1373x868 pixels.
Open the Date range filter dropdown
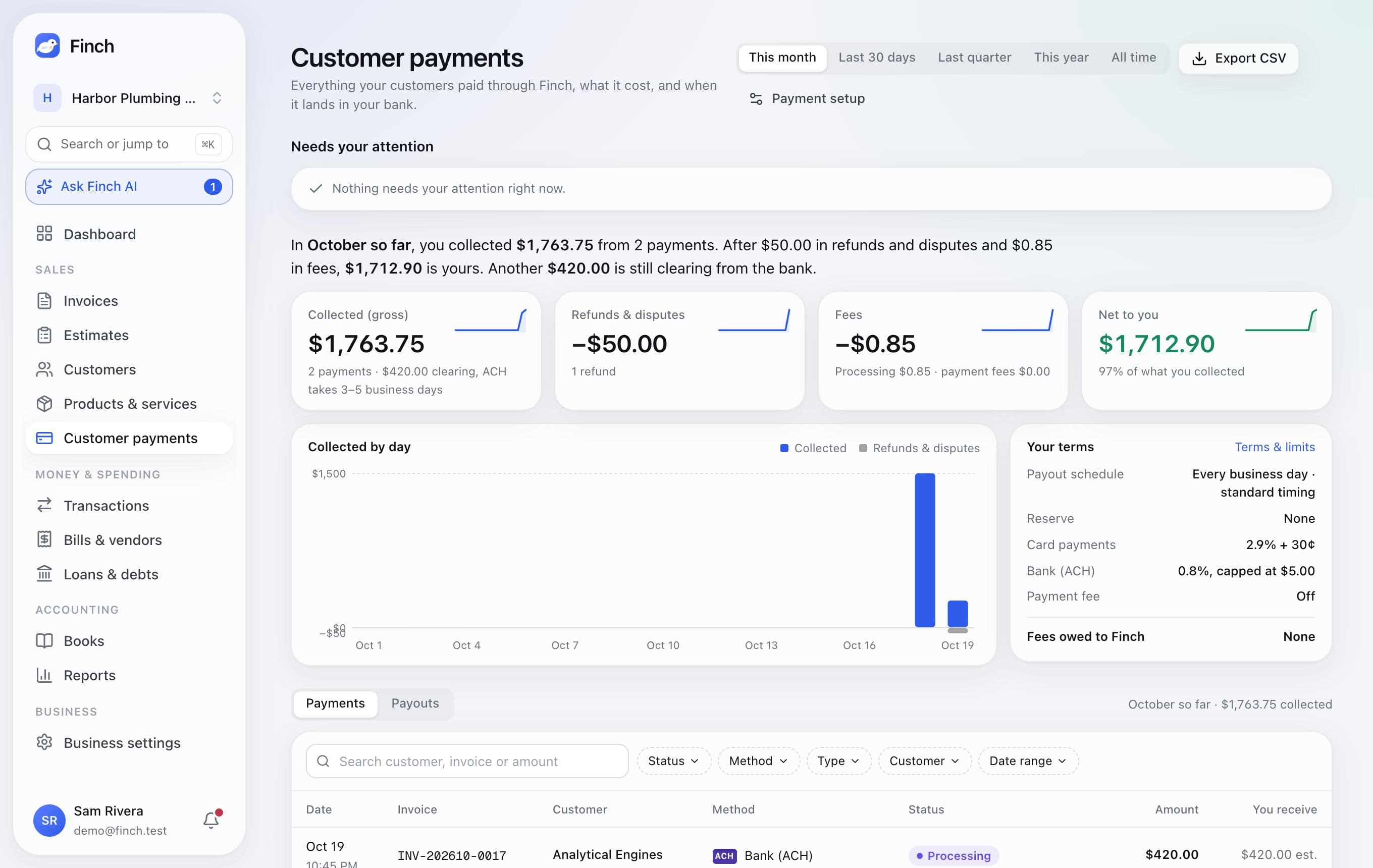pyautogui.click(x=1028, y=761)
